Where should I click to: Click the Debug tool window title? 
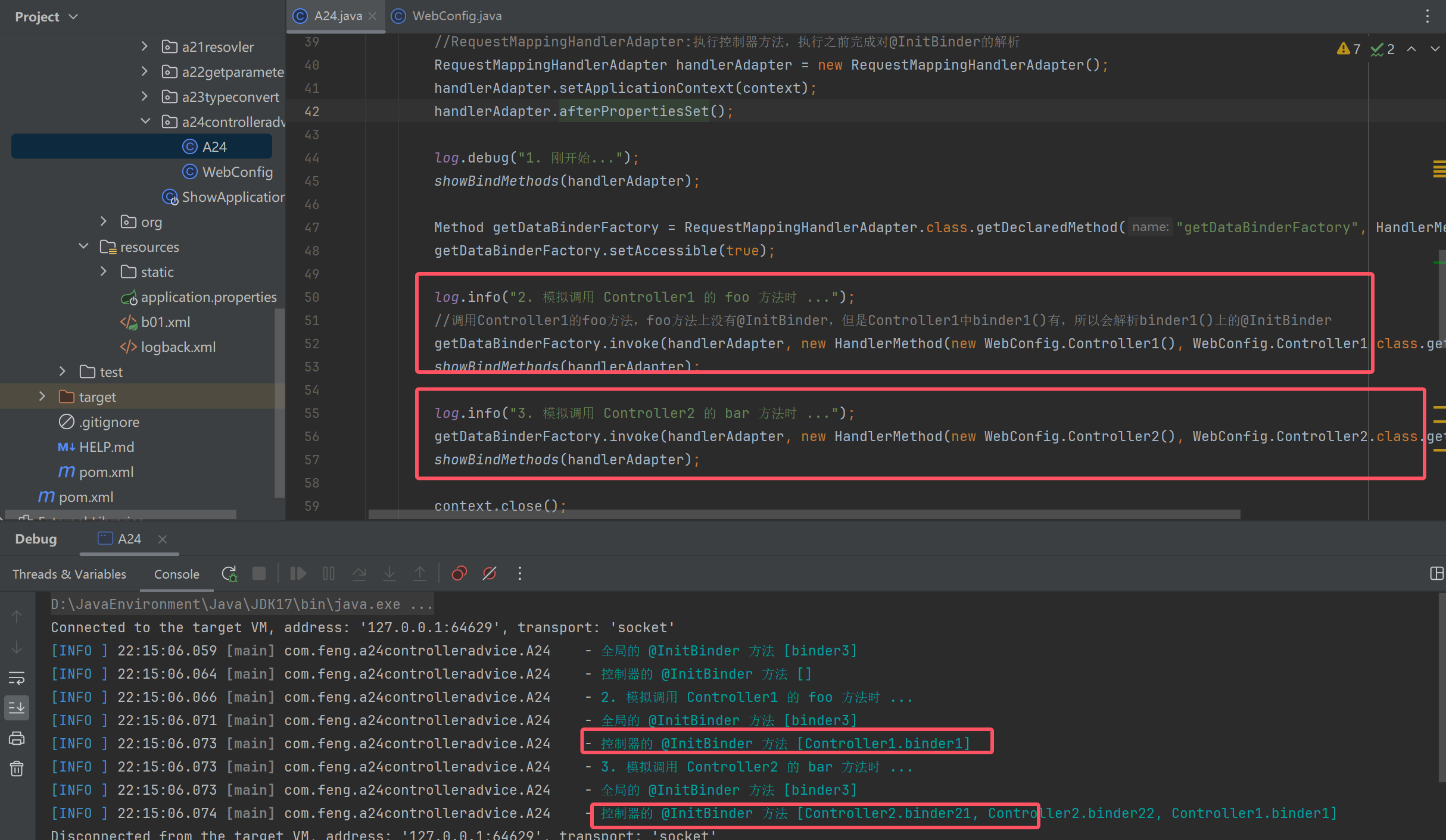tap(36, 539)
